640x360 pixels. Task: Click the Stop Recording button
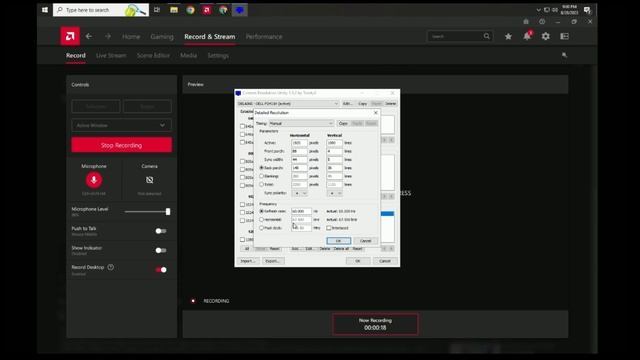click(x=122, y=145)
